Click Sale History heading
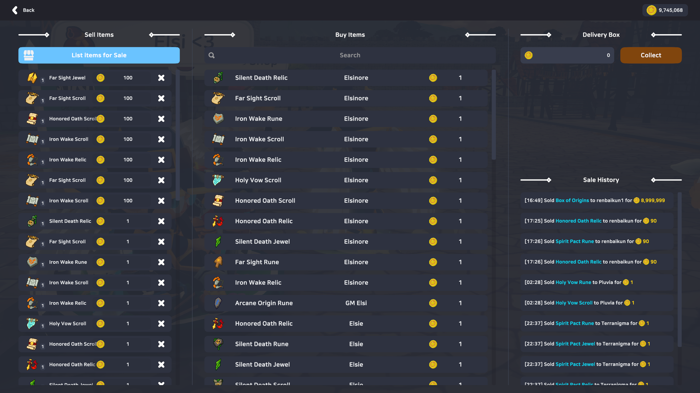 click(601, 180)
